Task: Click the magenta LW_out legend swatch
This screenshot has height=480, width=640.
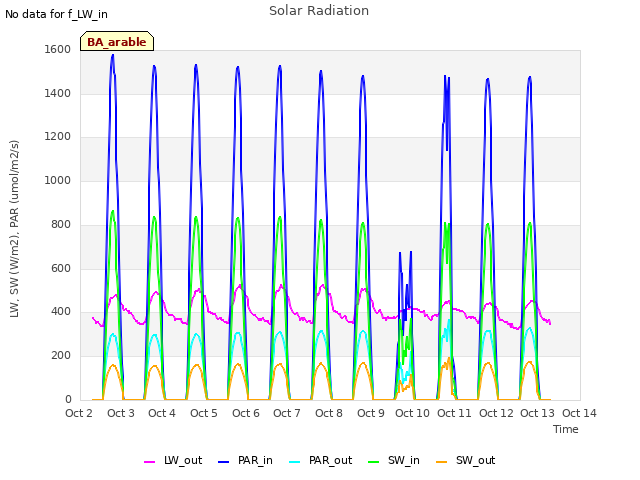Action: (x=149, y=462)
